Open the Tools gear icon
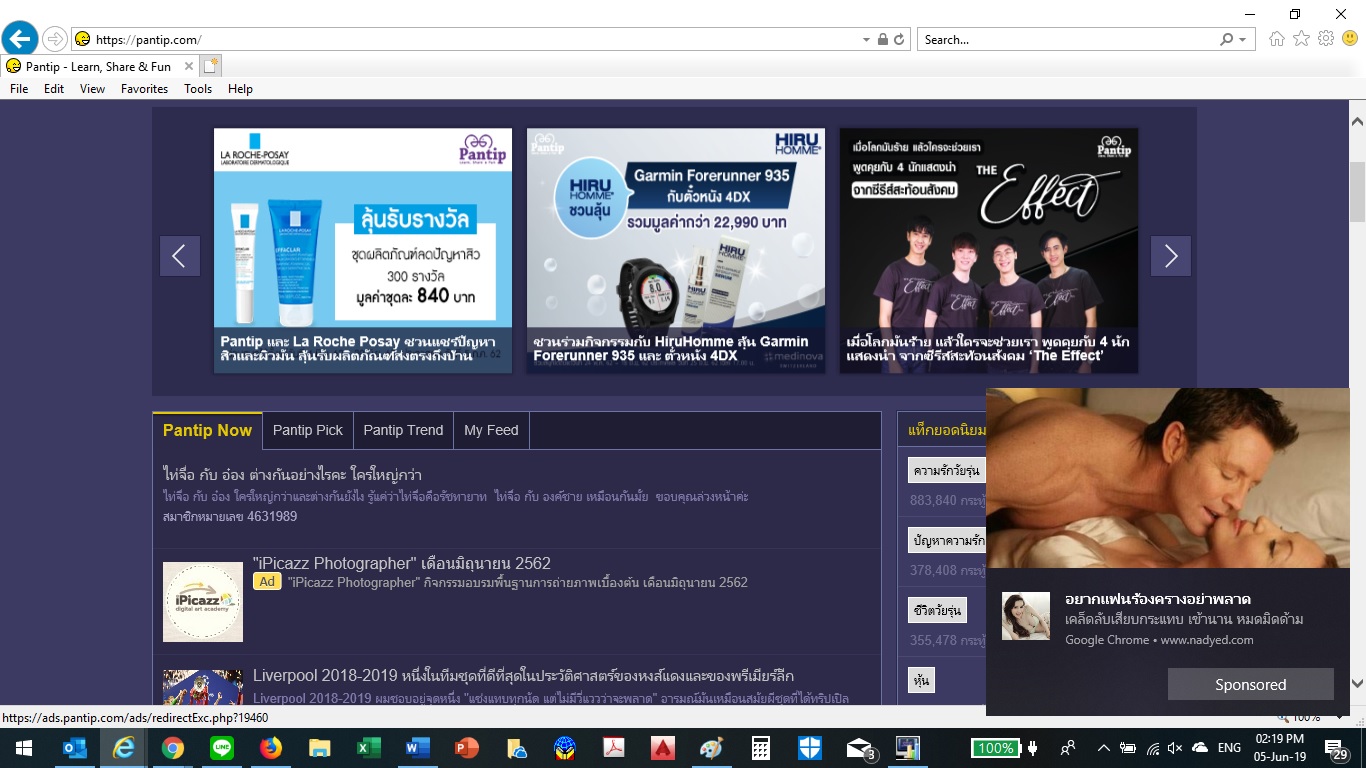The width and height of the screenshot is (1366, 768). pos(1326,39)
